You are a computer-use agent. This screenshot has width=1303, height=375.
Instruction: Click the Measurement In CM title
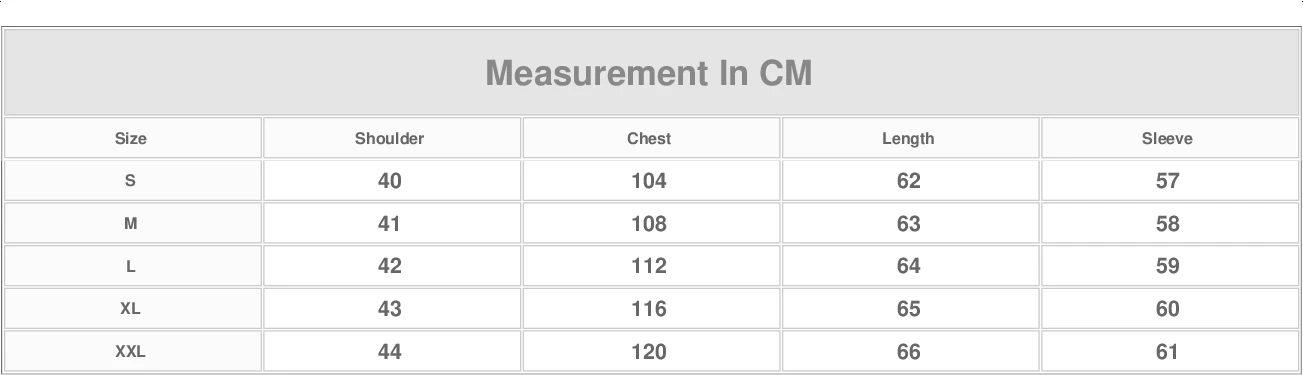tap(649, 73)
